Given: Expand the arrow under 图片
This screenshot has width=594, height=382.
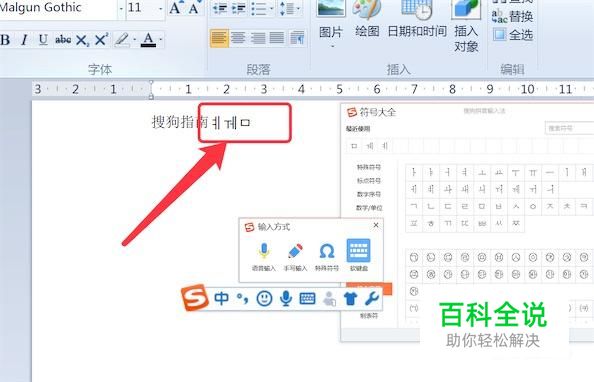Looking at the screenshot, I should [332, 46].
